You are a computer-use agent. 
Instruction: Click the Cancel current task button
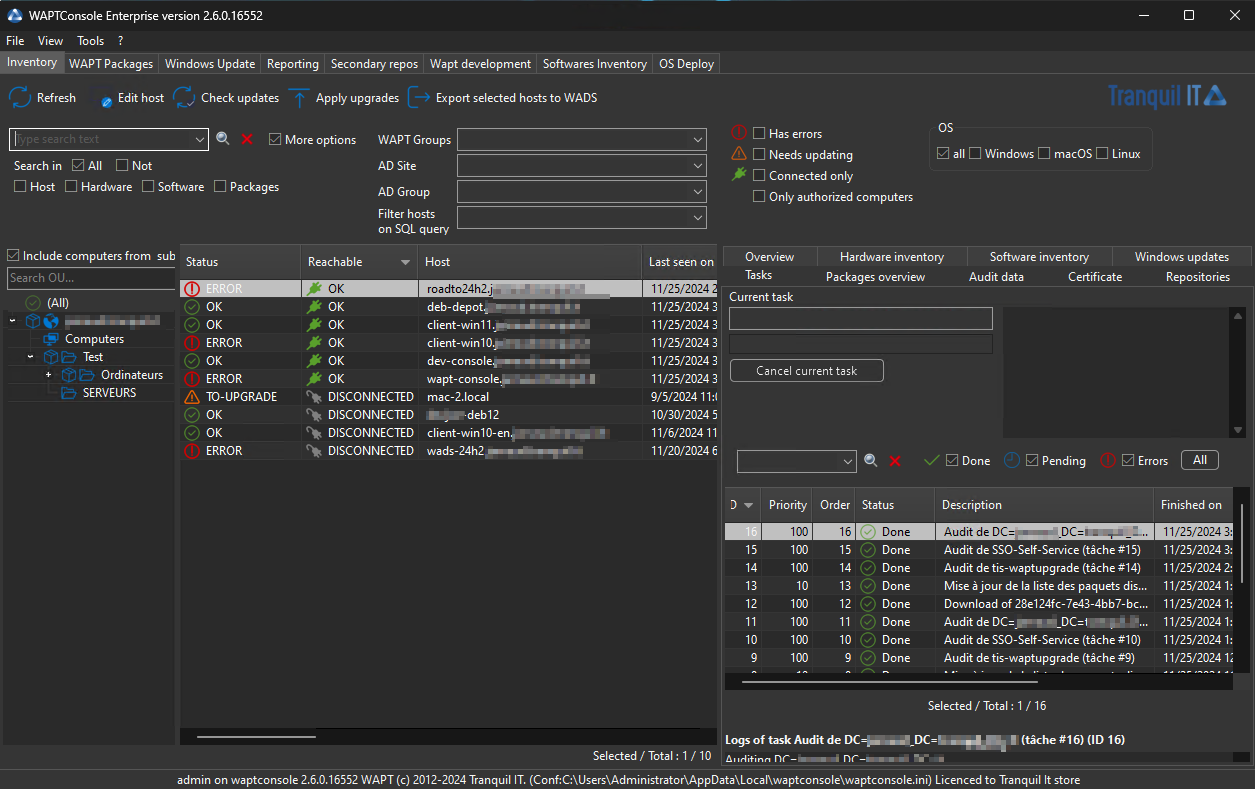coord(807,371)
